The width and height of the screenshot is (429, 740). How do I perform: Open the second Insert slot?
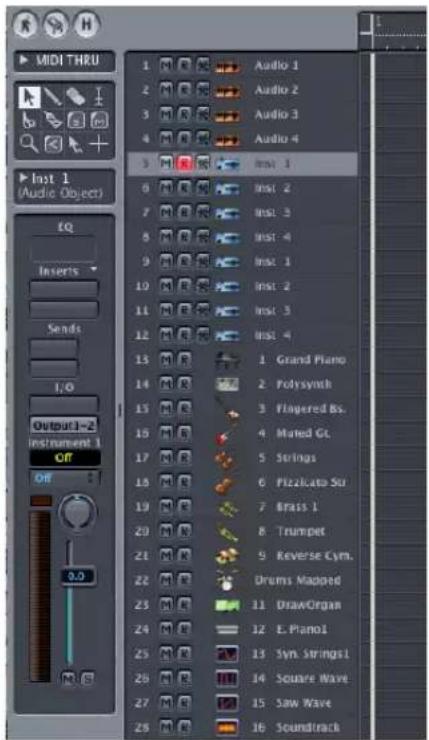coord(64,309)
